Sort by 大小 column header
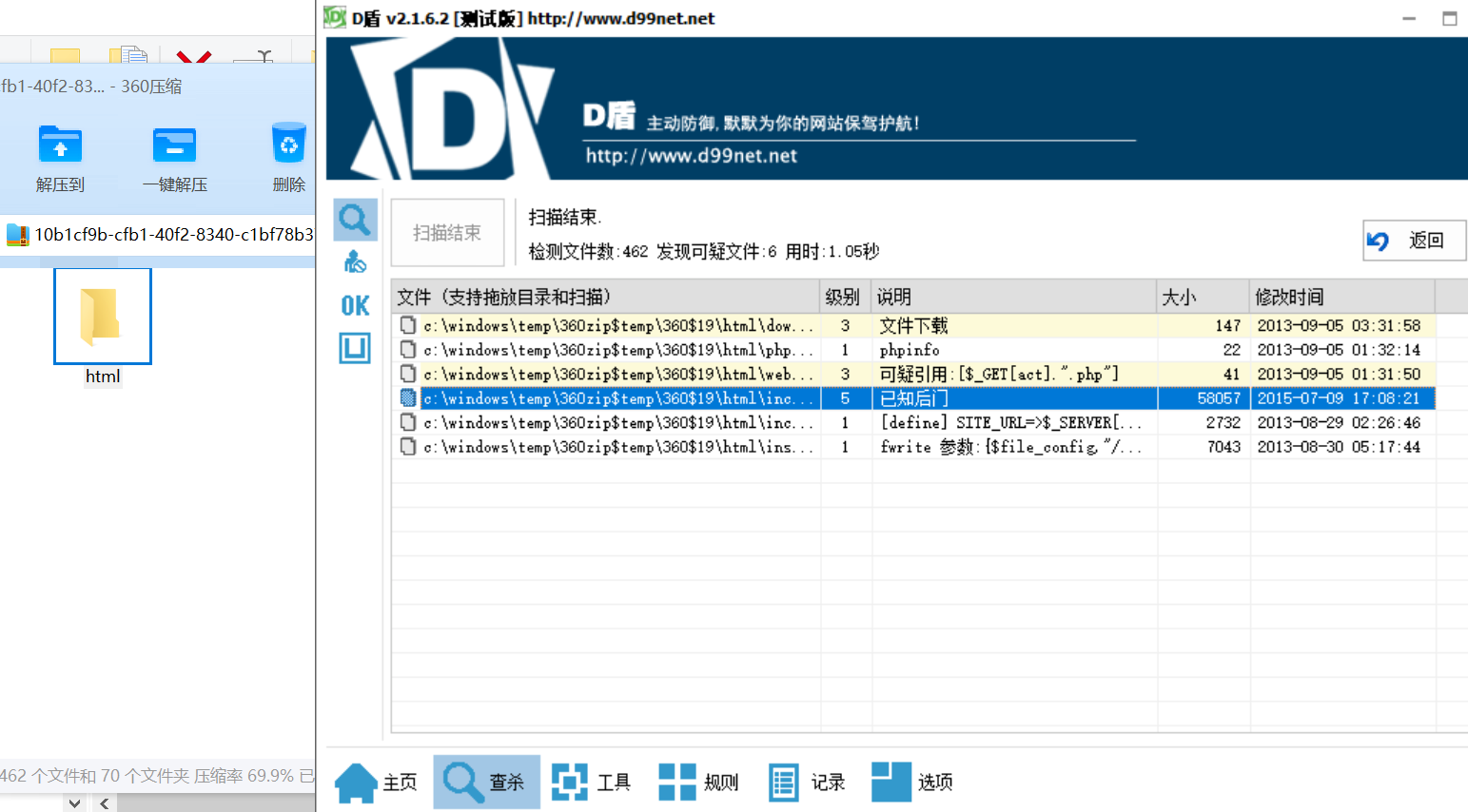 point(1203,297)
